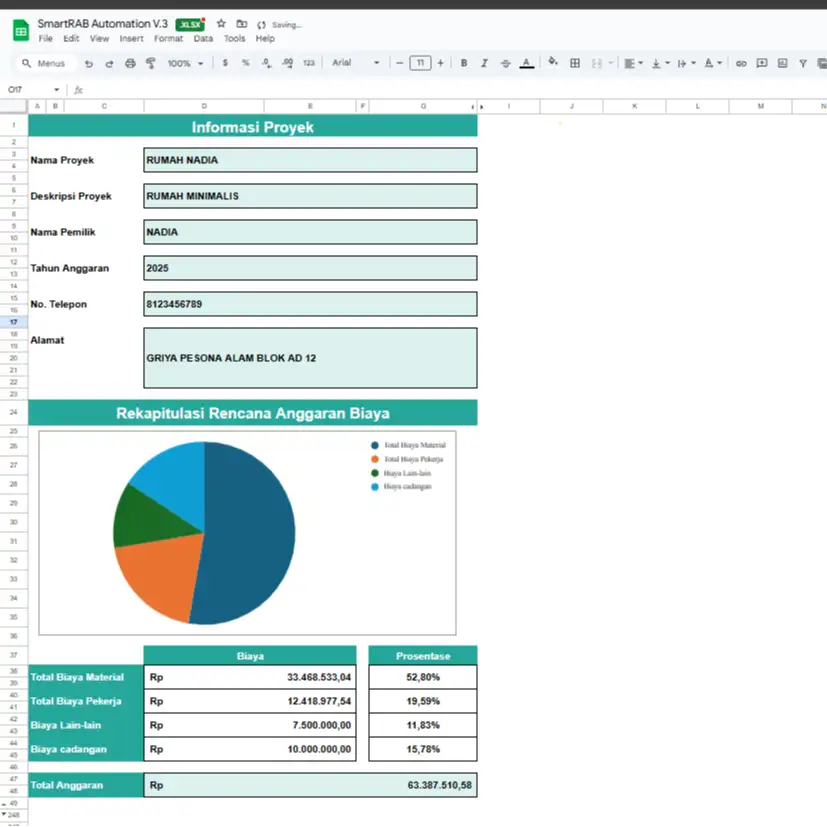
Task: Increase font size with plus button
Action: [x=440, y=63]
